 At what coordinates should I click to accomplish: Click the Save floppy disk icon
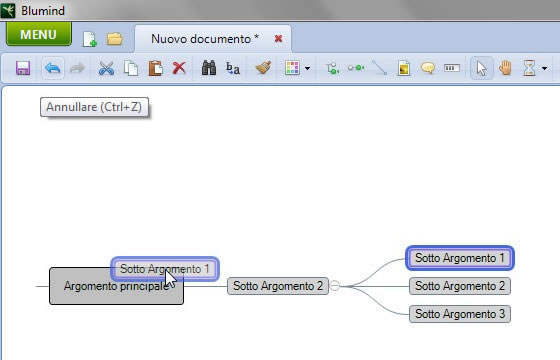click(x=22, y=68)
